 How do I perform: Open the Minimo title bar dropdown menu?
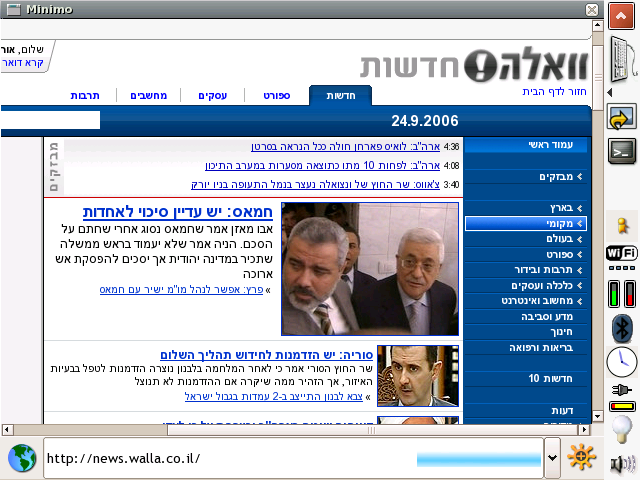tap(13, 9)
